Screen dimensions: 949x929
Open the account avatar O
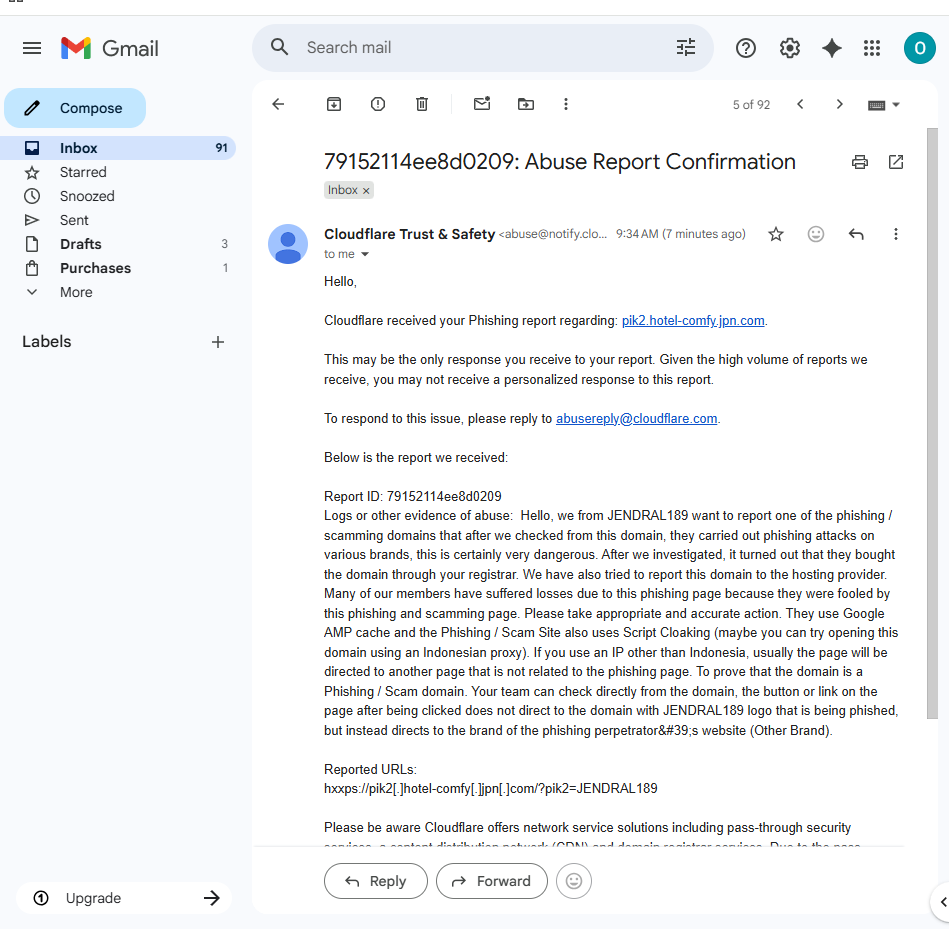pyautogui.click(x=919, y=48)
